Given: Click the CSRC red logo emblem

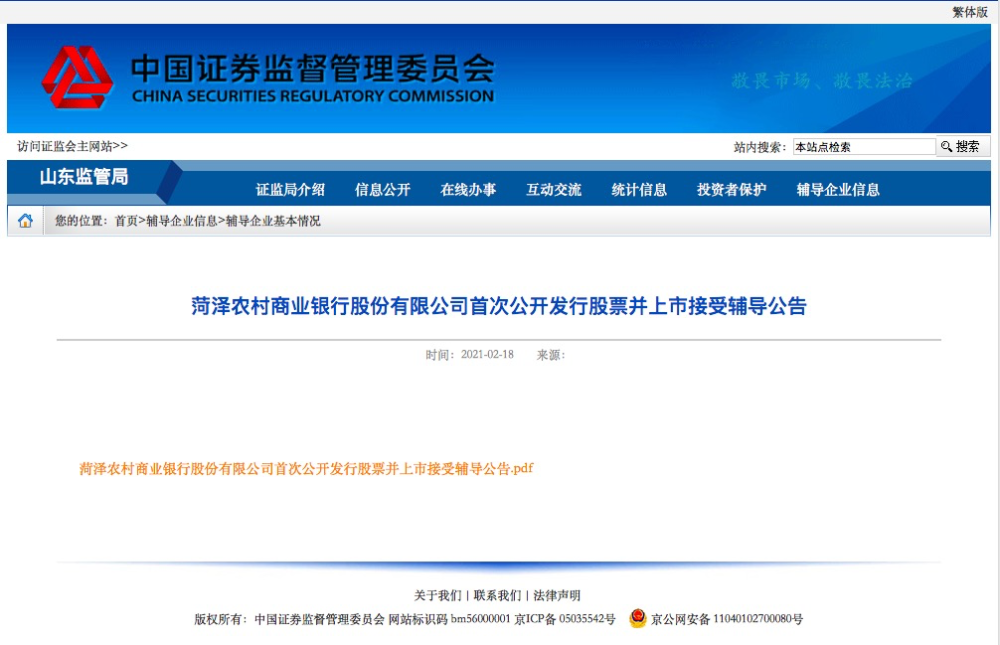Looking at the screenshot, I should (77, 77).
